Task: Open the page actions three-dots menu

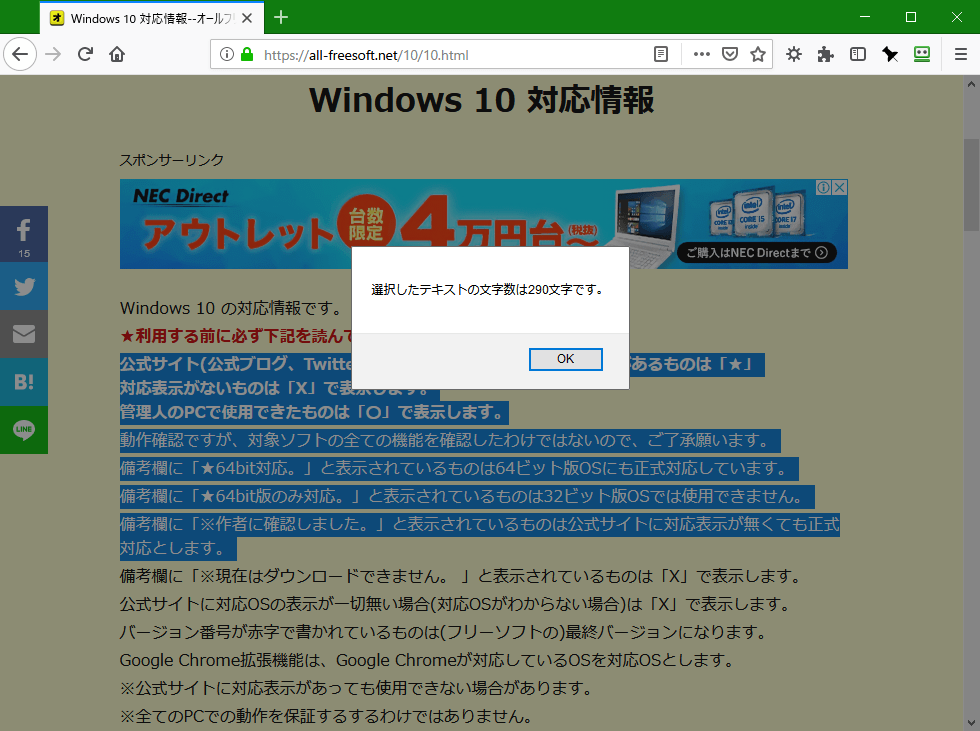Action: click(x=701, y=54)
